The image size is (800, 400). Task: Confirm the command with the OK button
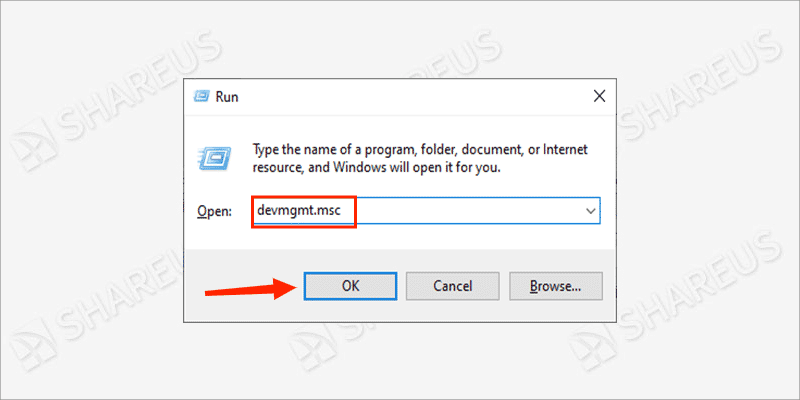point(350,286)
